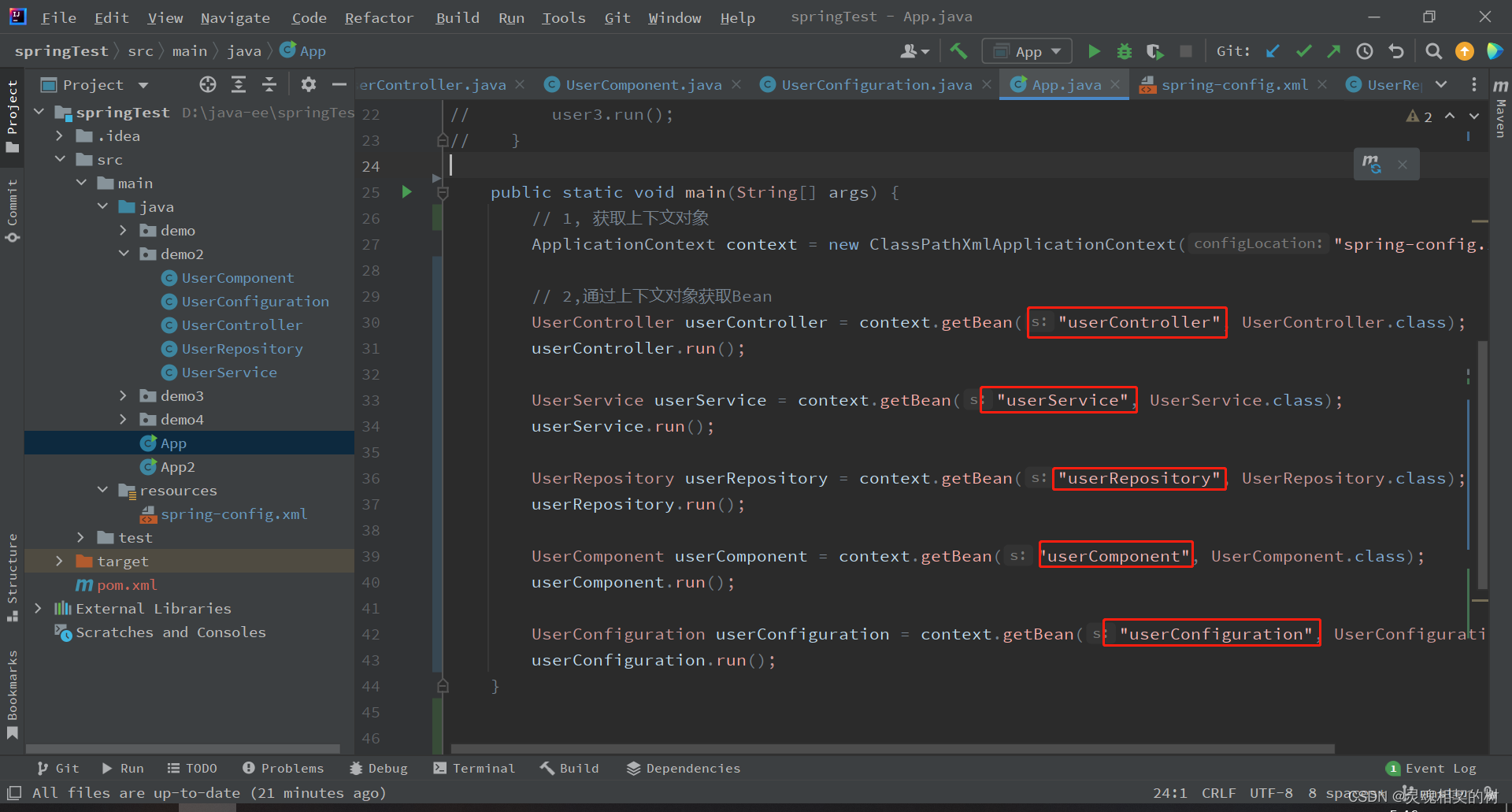Collapse the springTest root folder
The width and height of the screenshot is (1512, 812).
pos(39,112)
